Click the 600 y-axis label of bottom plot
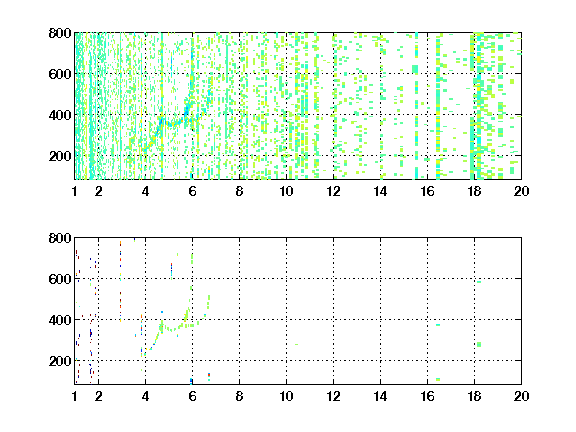The width and height of the screenshot is (576, 432). click(60, 279)
